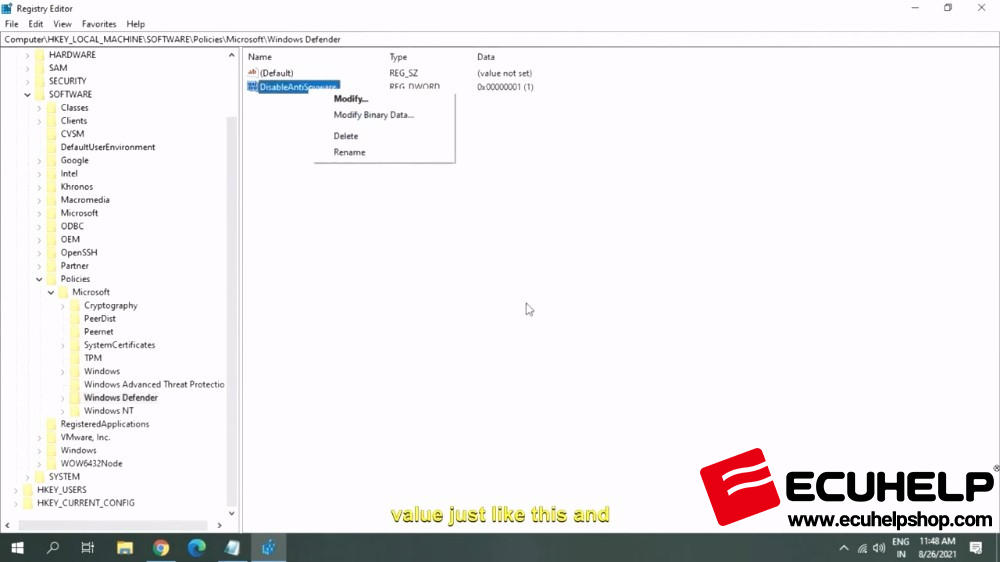Click the DisableAntiSpyware DWORD icon
The image size is (1000, 562).
coord(253,87)
